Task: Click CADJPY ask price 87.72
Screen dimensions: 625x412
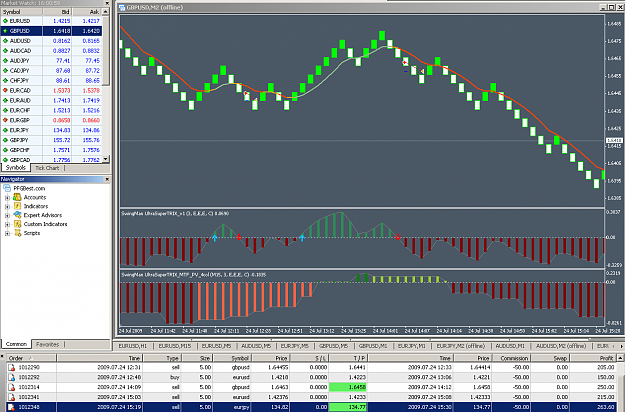Action: click(92, 71)
